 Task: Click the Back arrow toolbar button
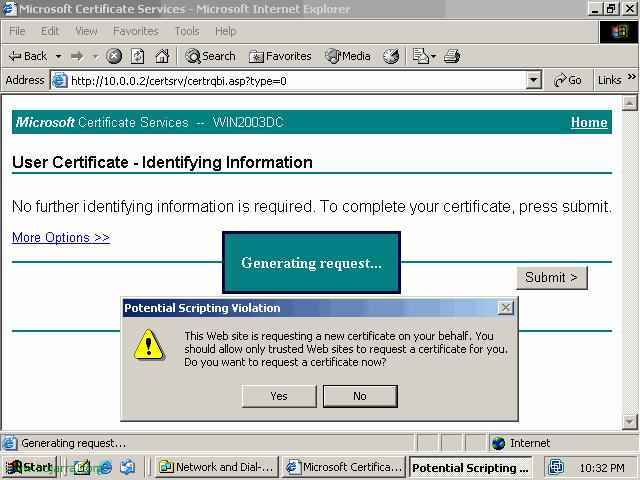(x=27, y=56)
